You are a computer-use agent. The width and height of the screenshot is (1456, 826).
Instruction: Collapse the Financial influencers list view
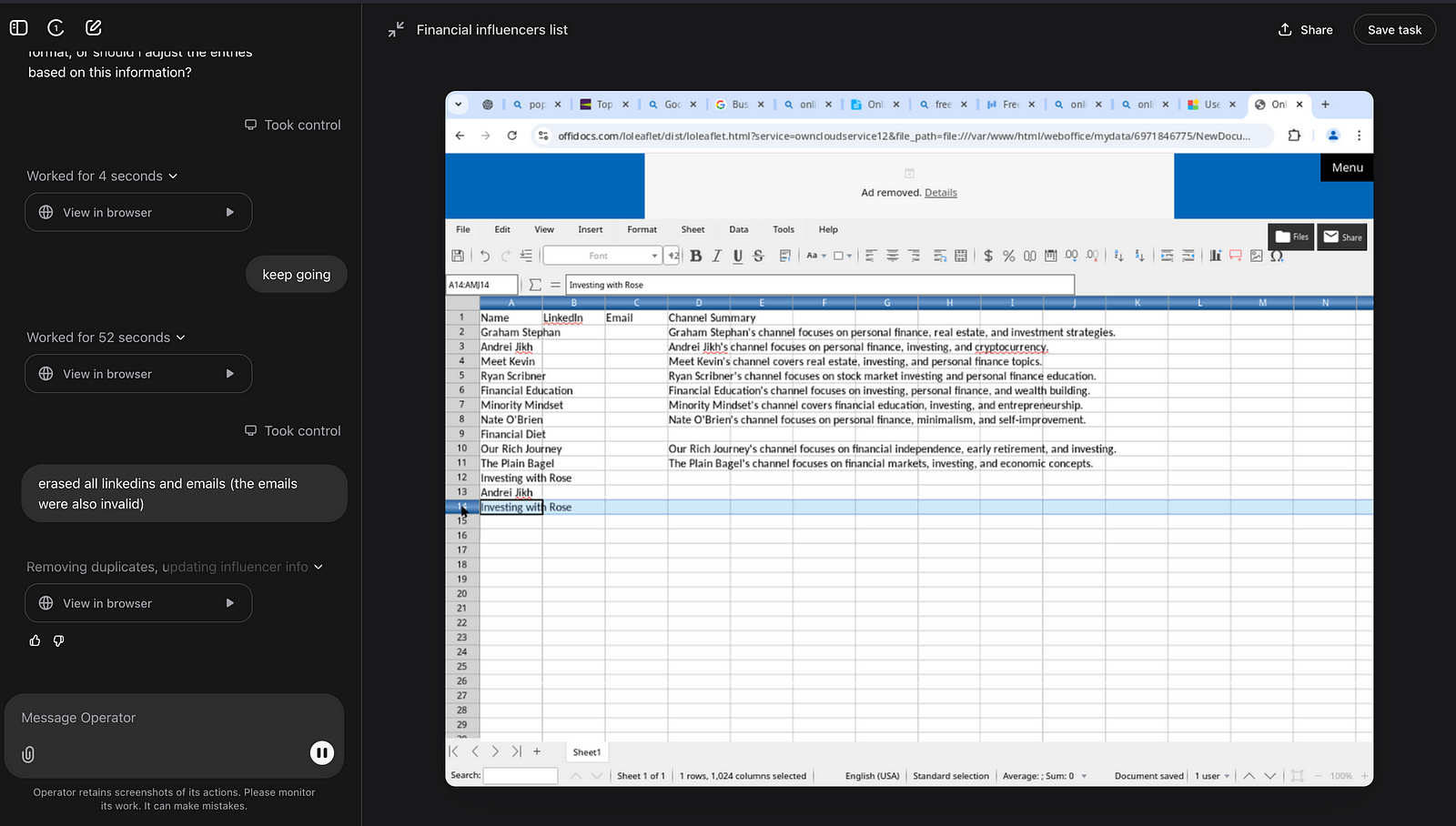click(x=396, y=30)
